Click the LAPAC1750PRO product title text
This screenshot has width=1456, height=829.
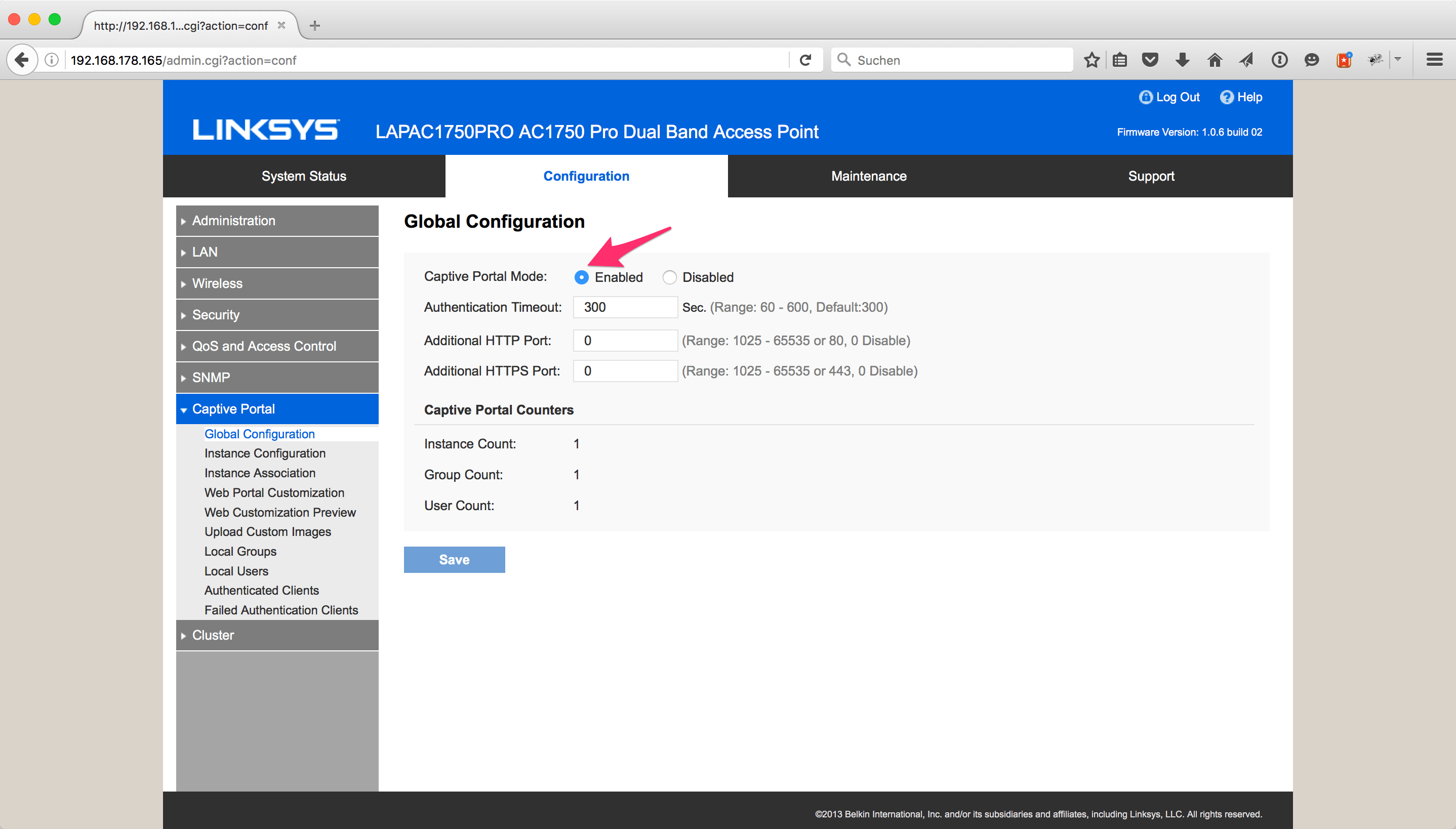[x=597, y=132]
